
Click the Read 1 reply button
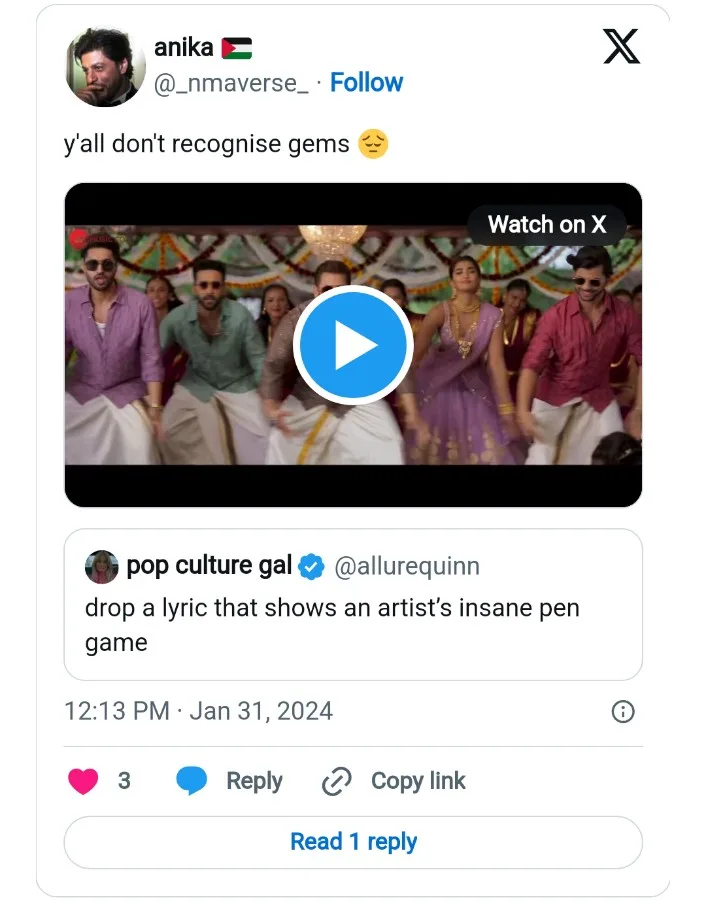[353, 842]
